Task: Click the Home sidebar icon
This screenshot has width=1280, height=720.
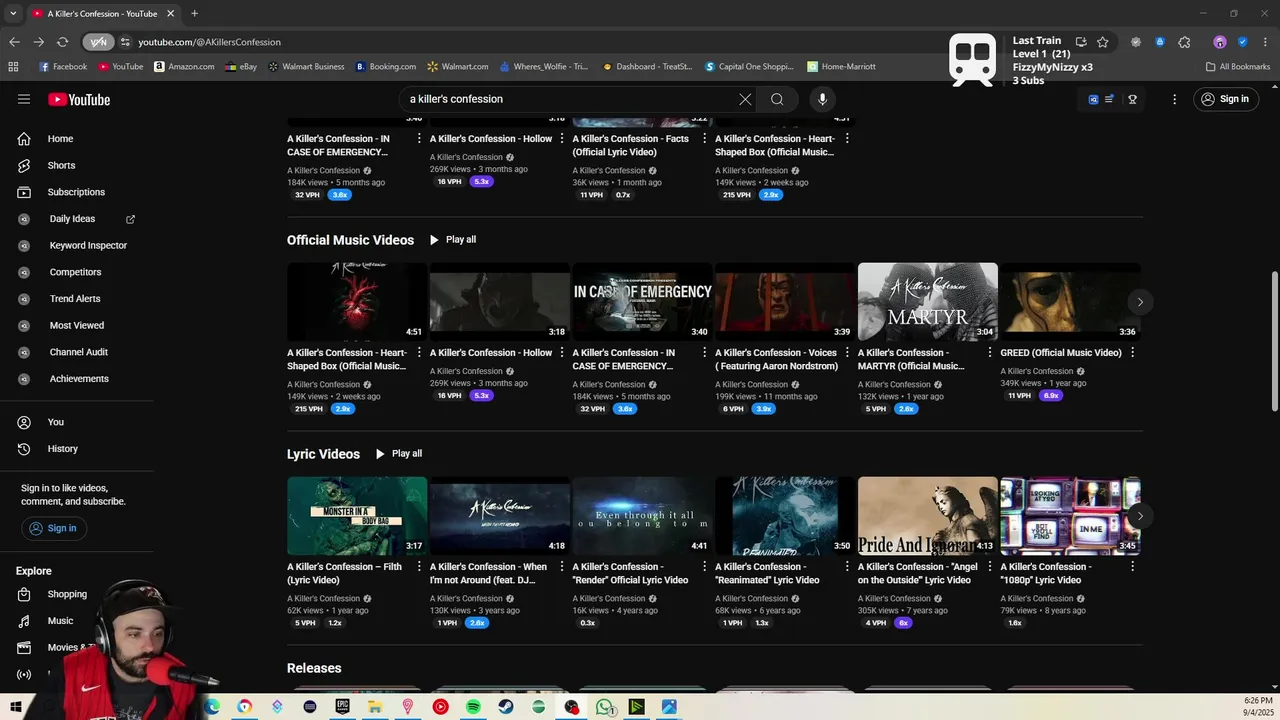Action: (24, 139)
